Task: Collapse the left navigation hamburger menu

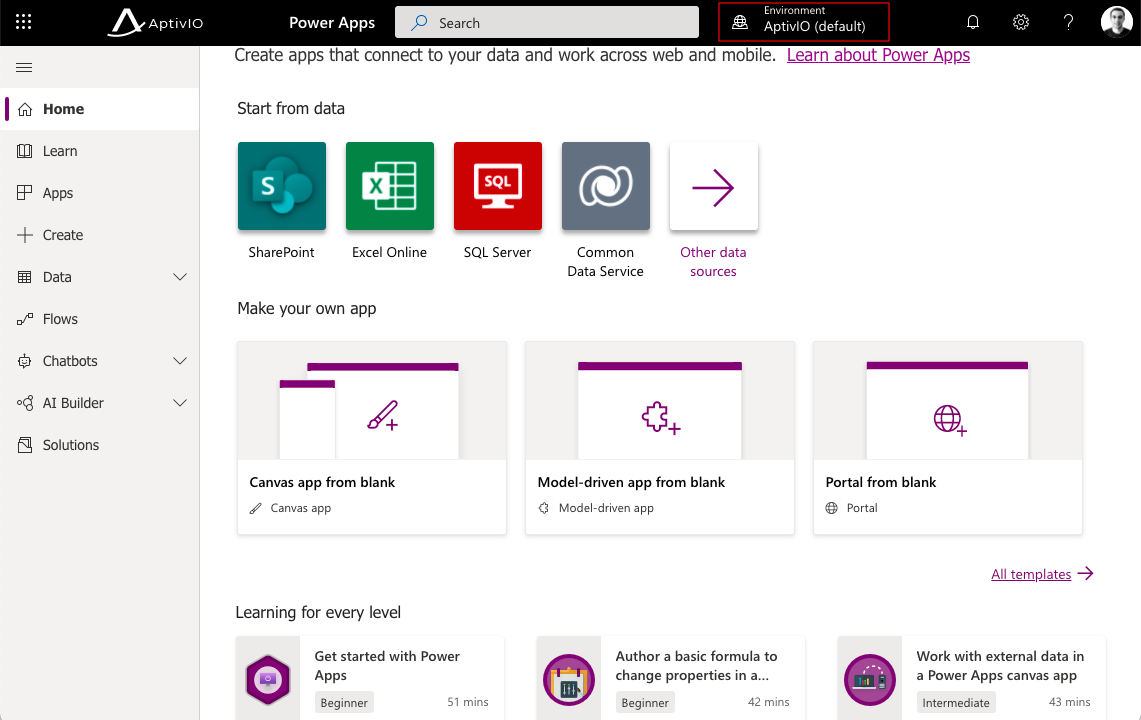Action: tap(24, 68)
